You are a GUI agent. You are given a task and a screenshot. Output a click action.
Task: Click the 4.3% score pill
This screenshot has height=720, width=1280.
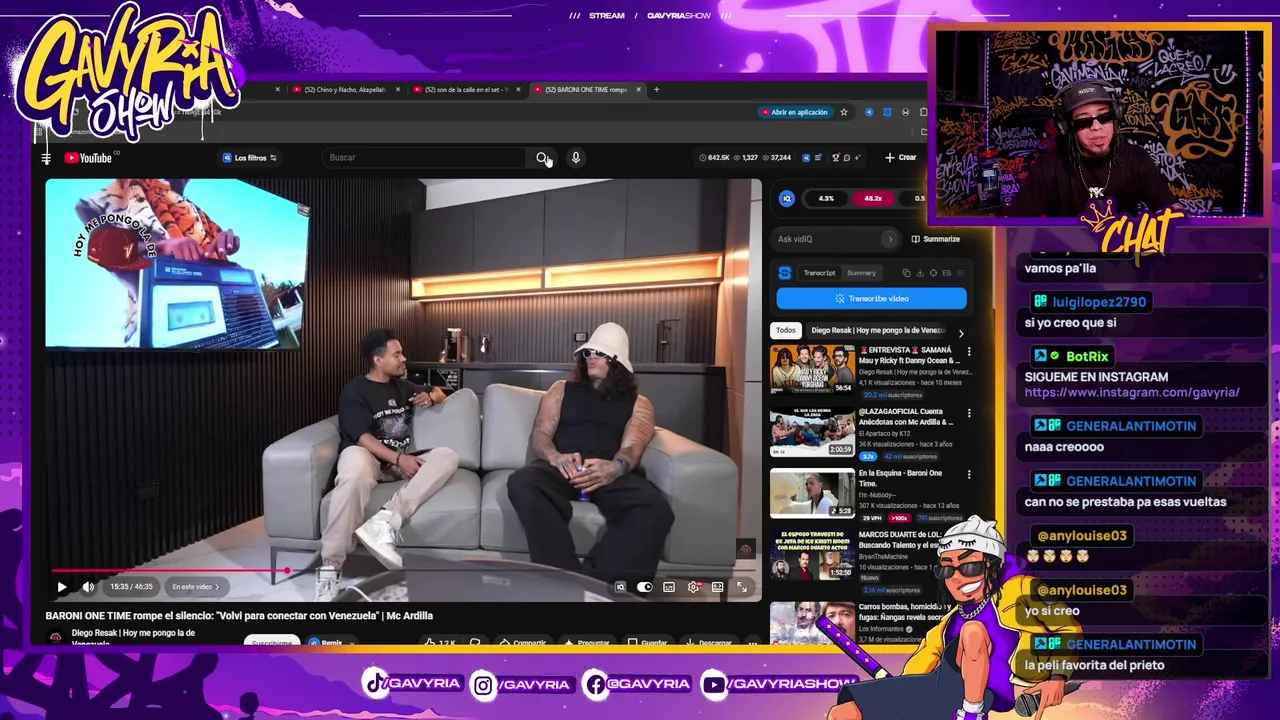tap(826, 198)
